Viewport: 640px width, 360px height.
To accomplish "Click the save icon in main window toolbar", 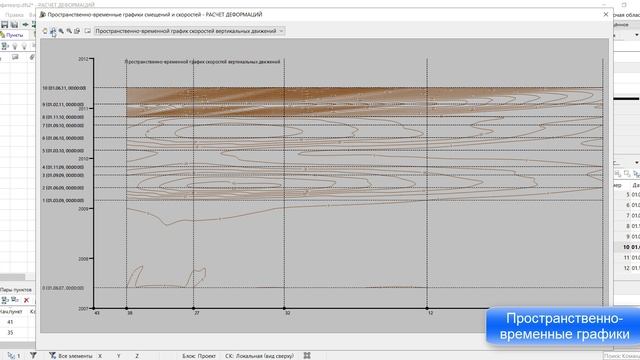I will tap(4, 24).
